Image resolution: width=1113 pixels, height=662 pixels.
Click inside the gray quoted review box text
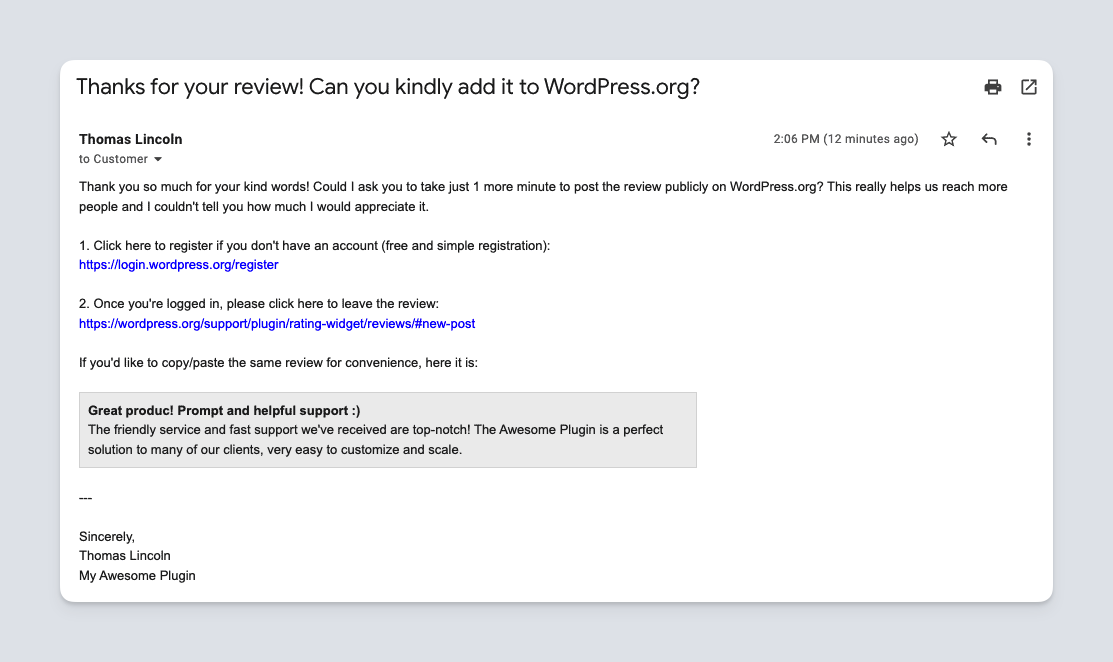click(375, 440)
